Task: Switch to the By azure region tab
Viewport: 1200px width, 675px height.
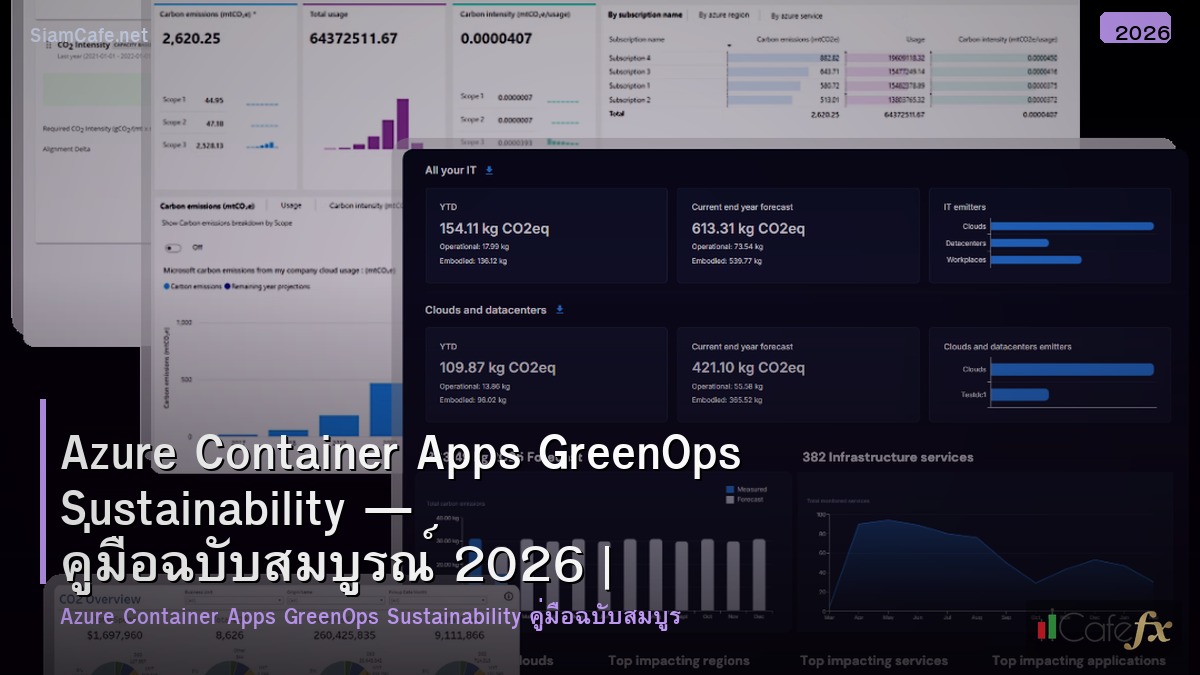Action: 727,14
